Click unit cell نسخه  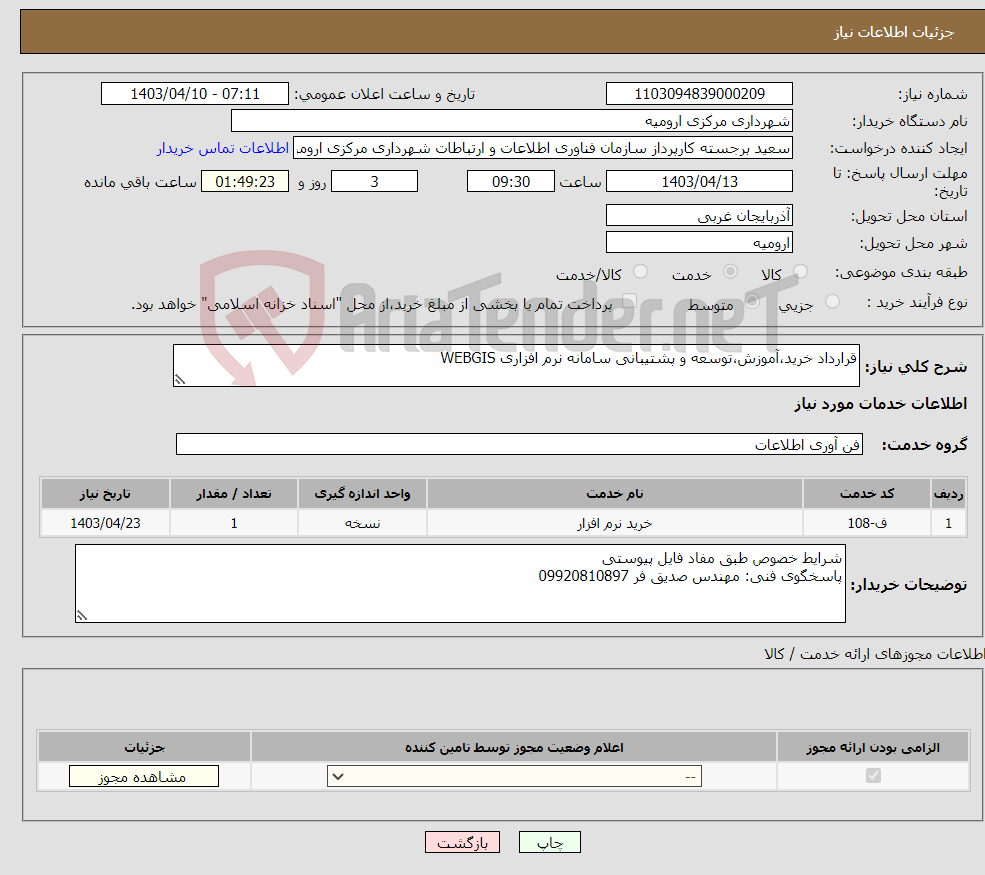[362, 523]
